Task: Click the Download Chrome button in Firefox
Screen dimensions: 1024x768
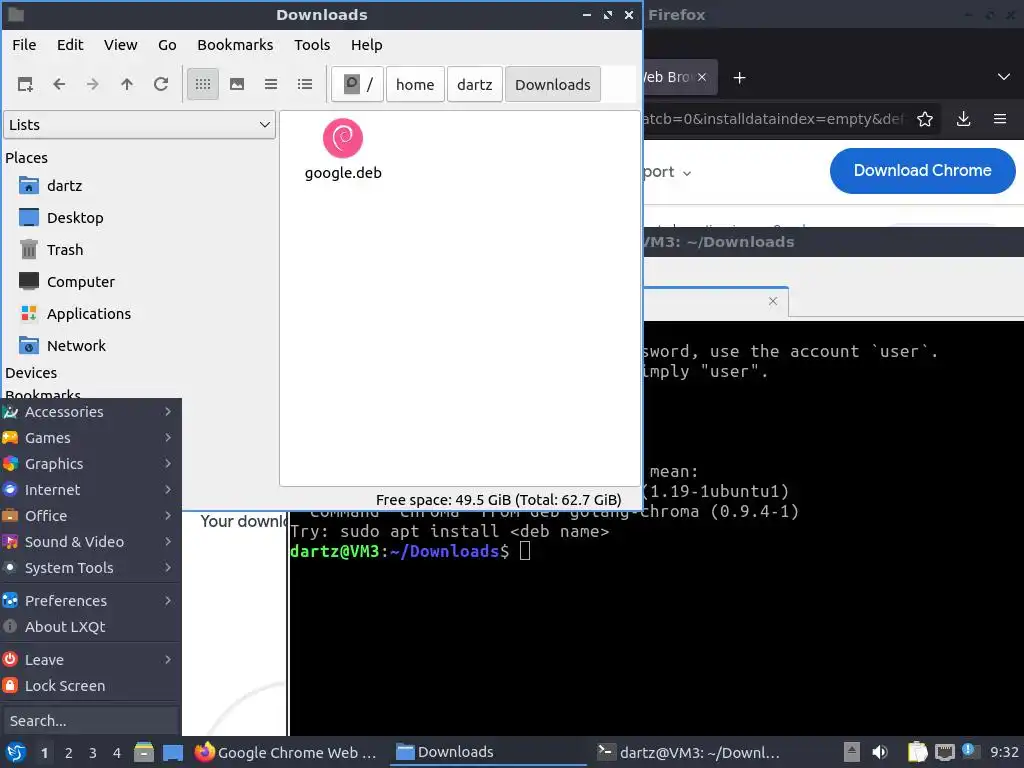Action: [x=922, y=170]
